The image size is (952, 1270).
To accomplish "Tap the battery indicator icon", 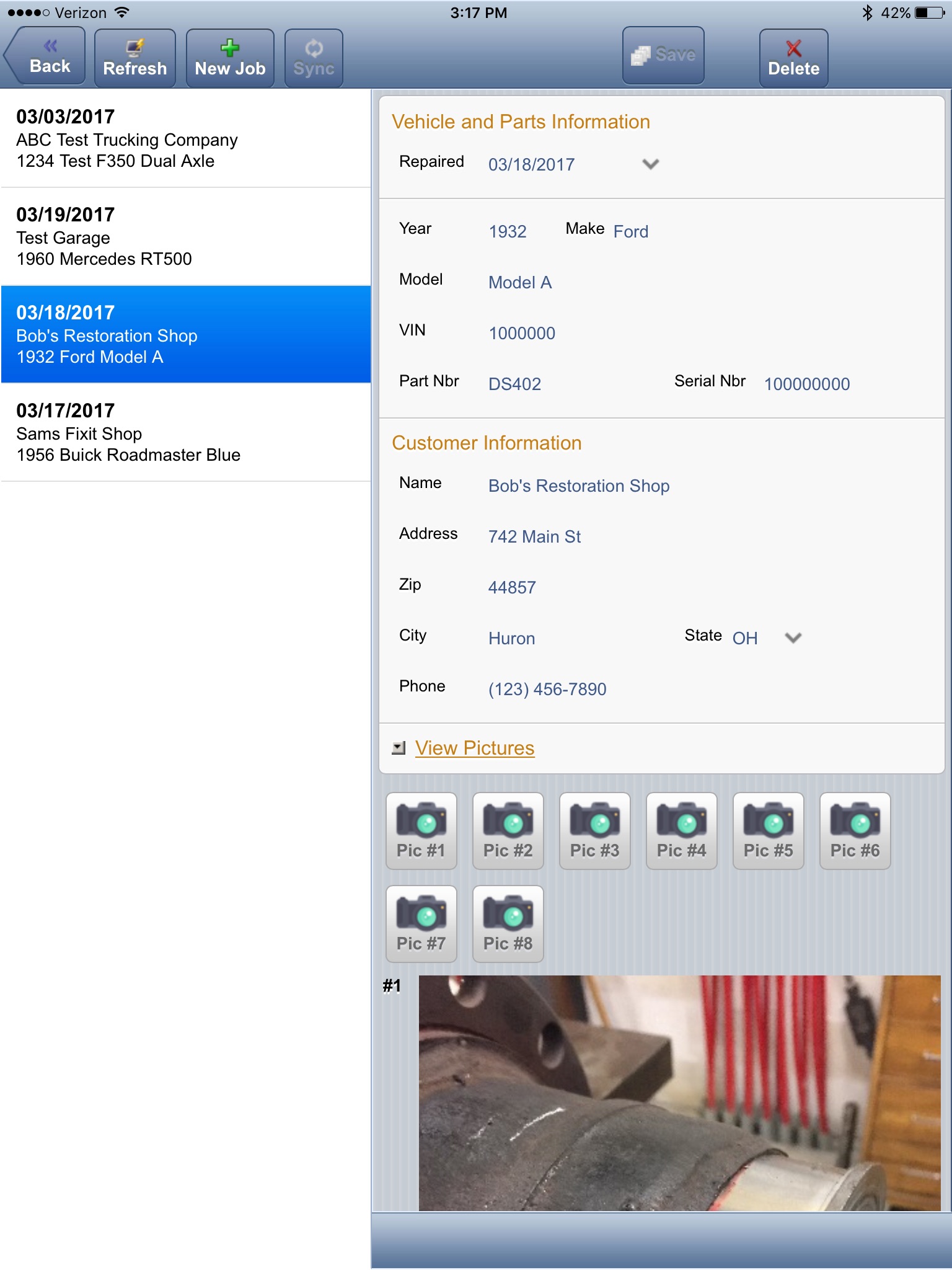I will tap(929, 12).
